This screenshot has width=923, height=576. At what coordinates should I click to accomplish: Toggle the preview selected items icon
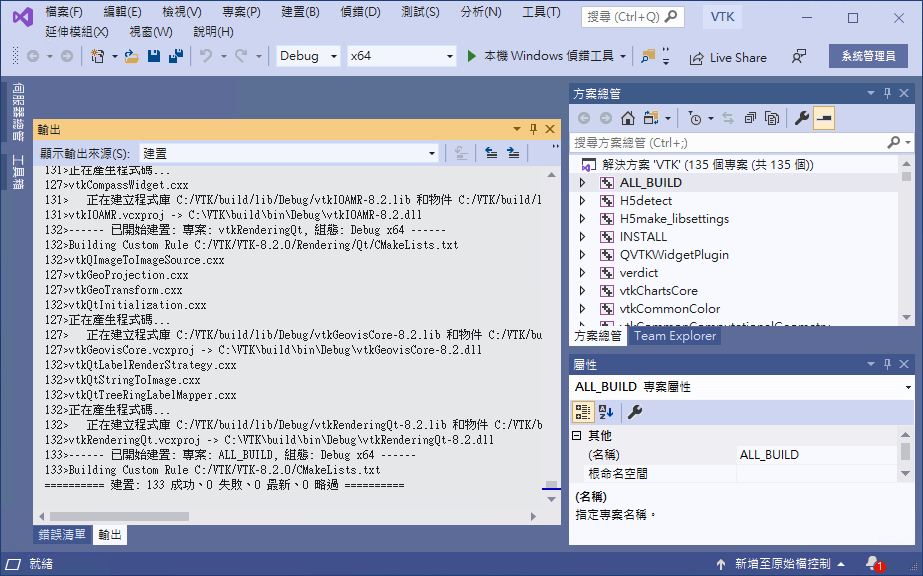point(824,118)
